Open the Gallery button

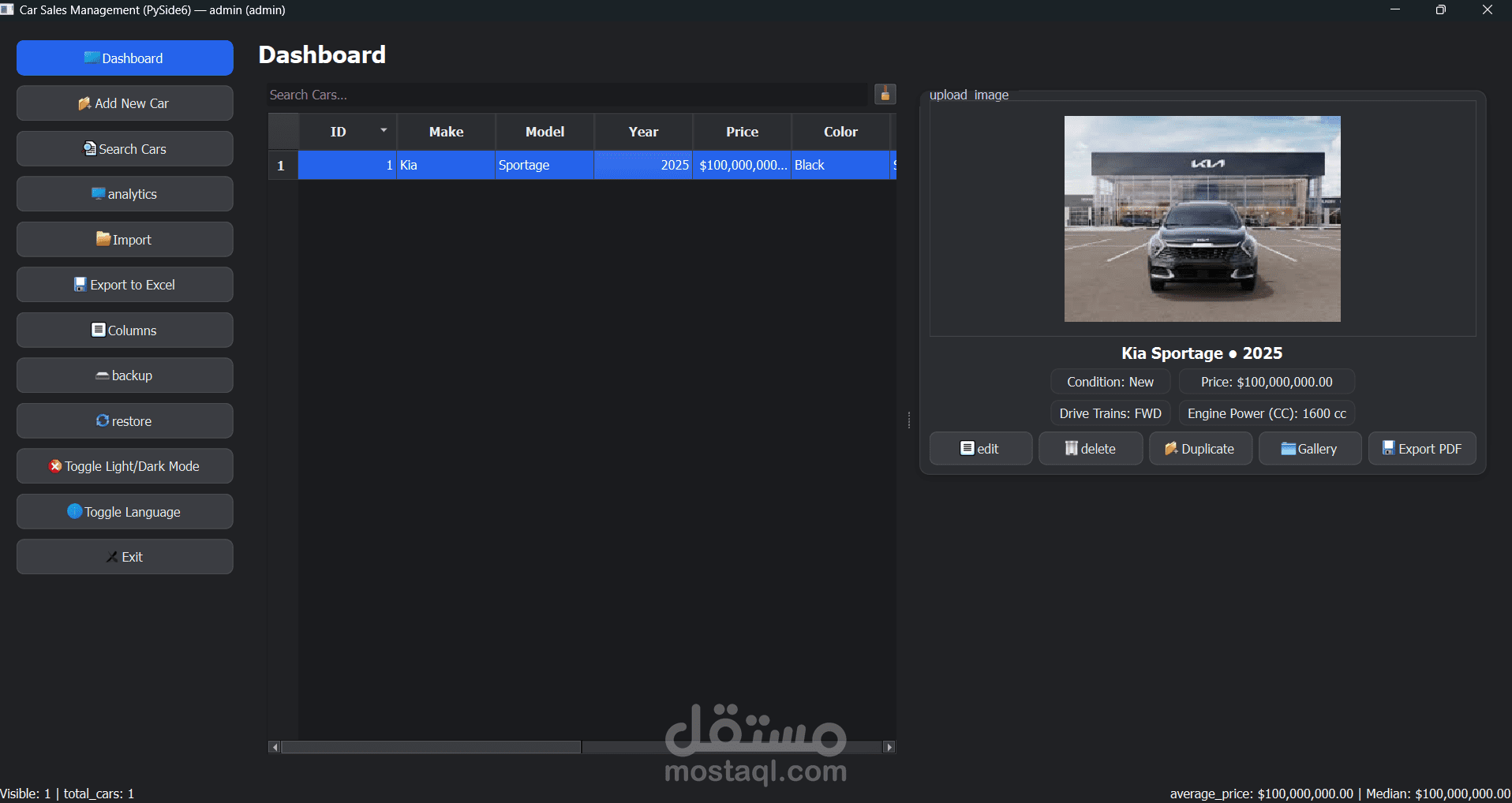pos(1310,448)
